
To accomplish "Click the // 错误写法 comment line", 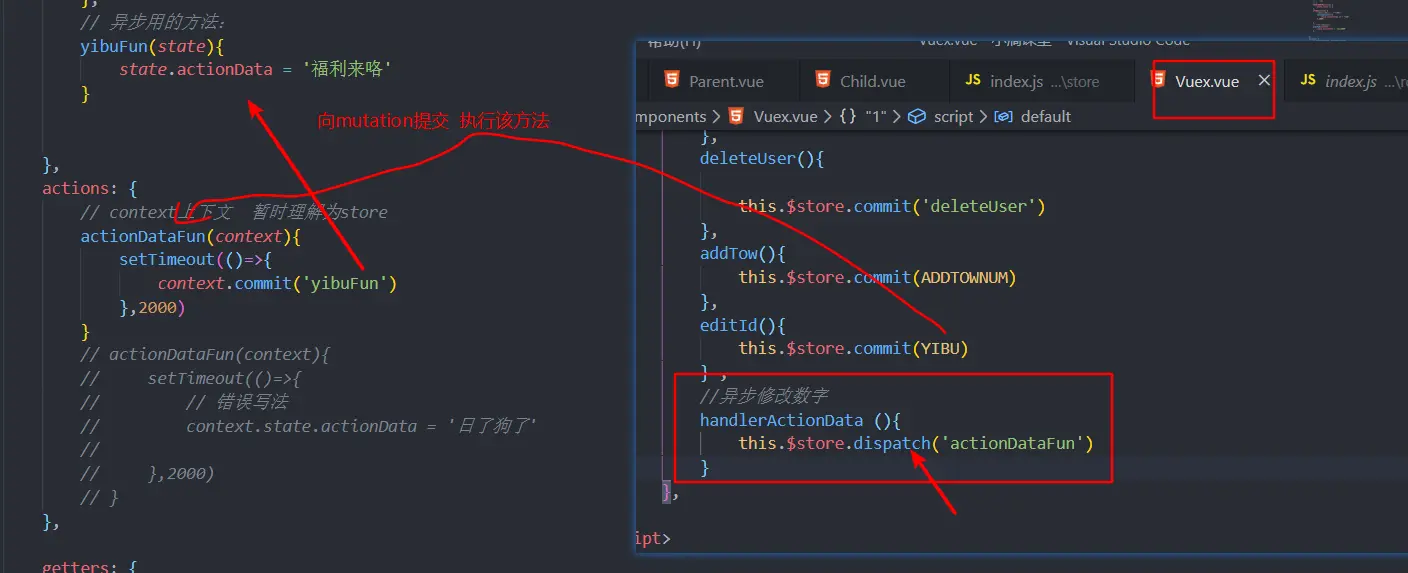I will pyautogui.click(x=184, y=402).
